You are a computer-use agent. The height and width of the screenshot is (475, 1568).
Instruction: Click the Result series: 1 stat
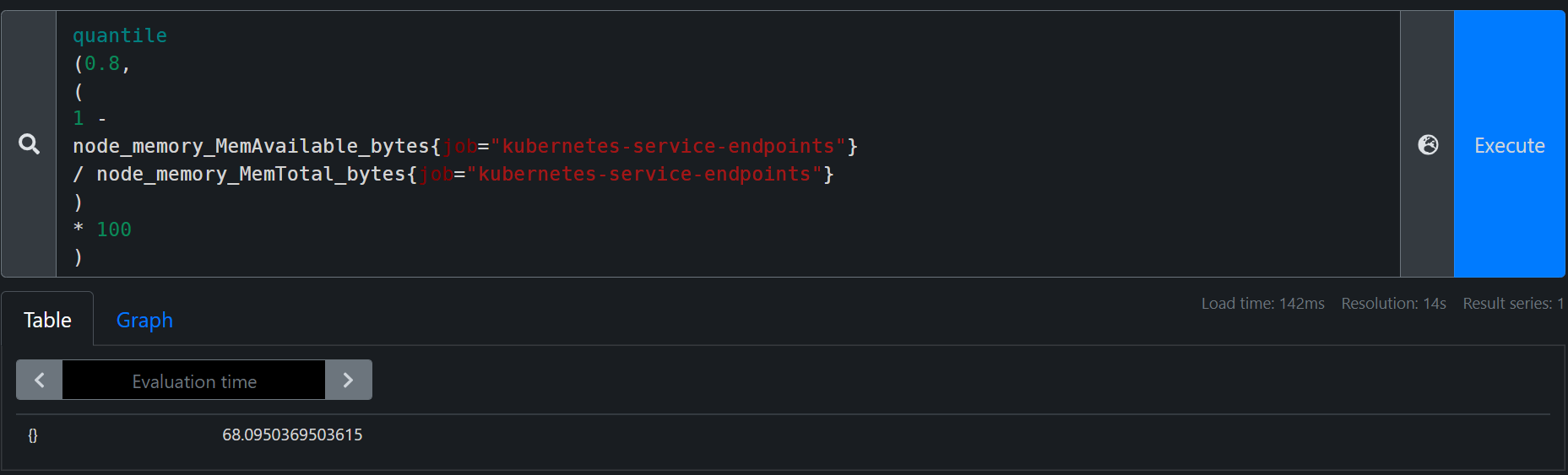click(x=1513, y=304)
